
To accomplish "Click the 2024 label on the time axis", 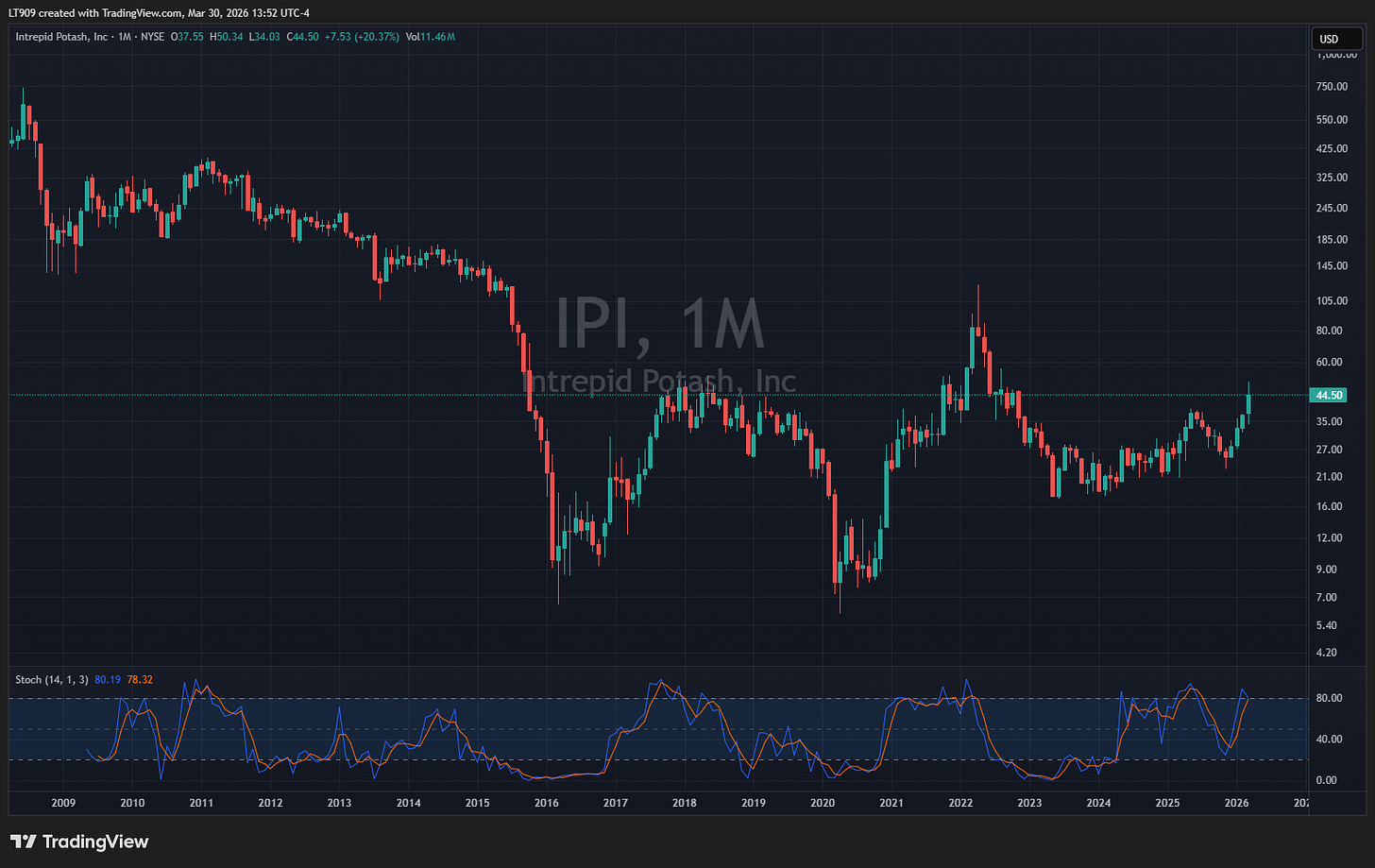I will click(x=1098, y=803).
